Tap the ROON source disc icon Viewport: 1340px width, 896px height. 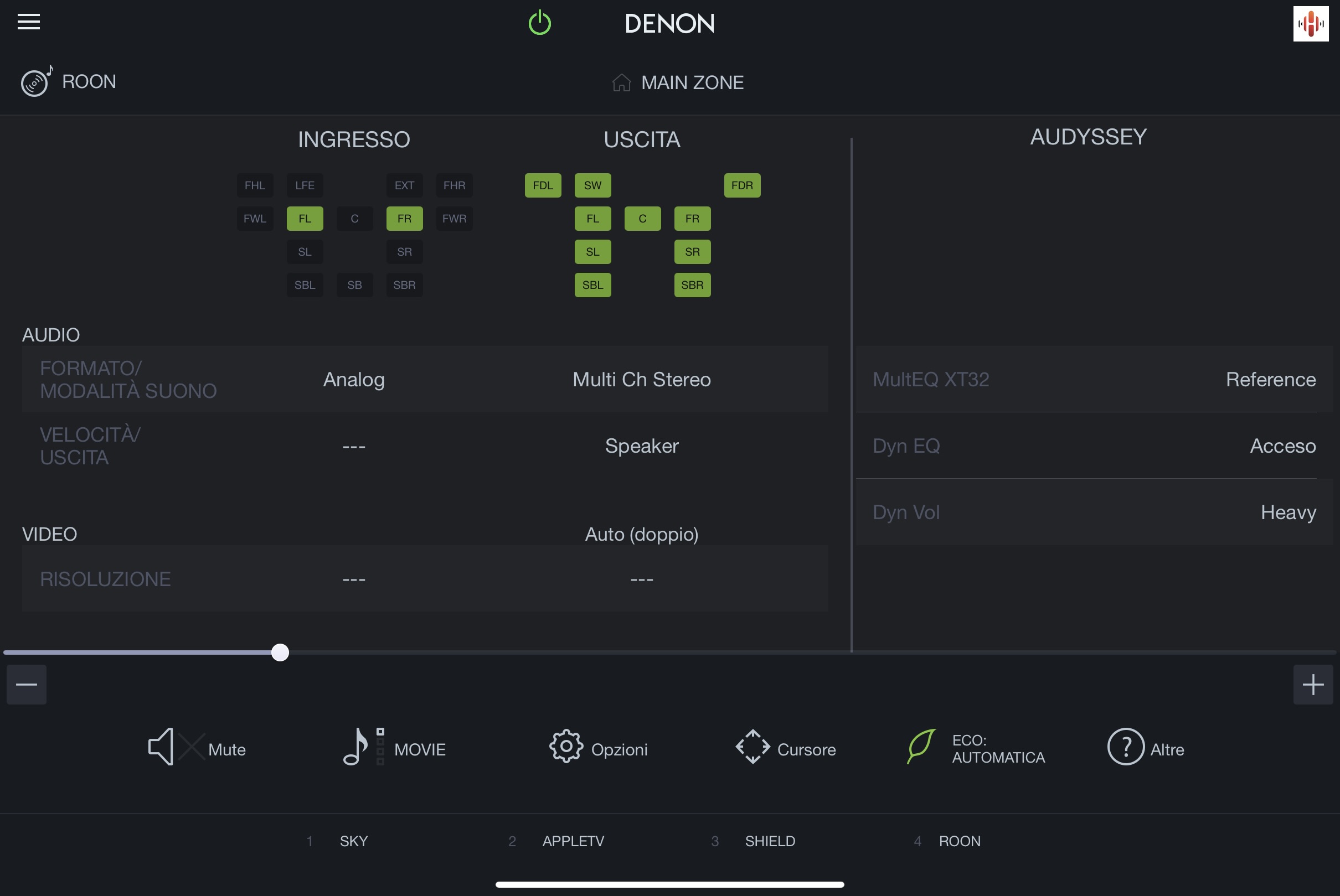tap(37, 81)
